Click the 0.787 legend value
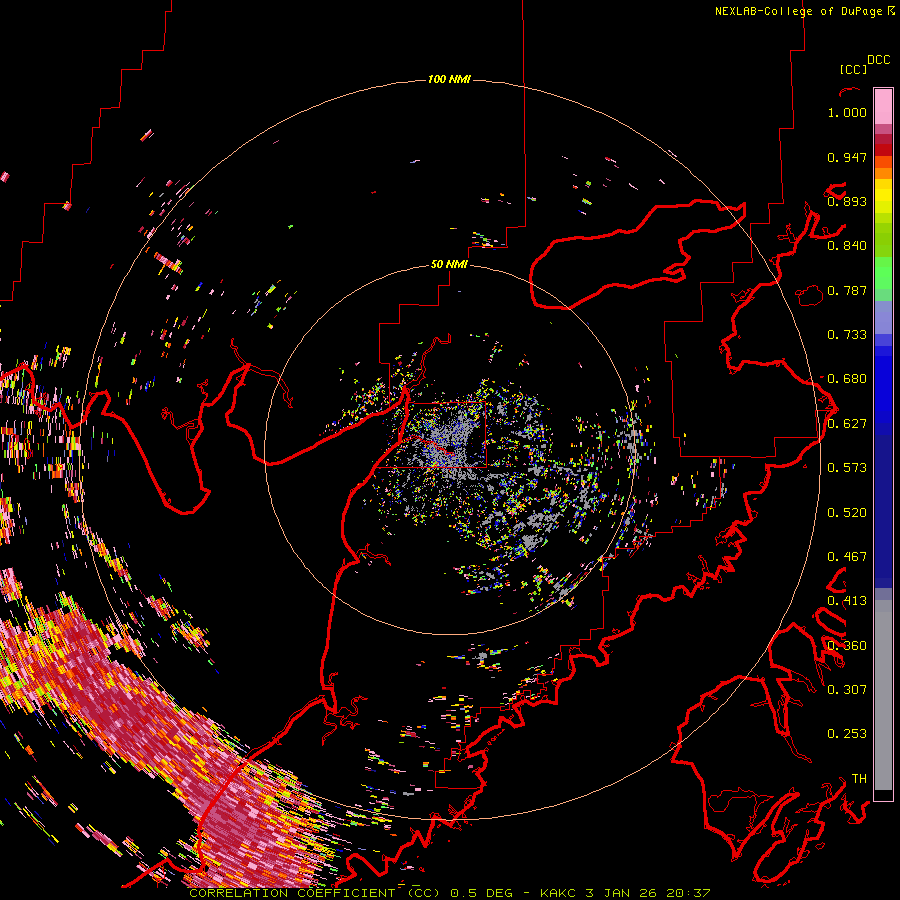Image resolution: width=900 pixels, height=900 pixels. pyautogui.click(x=847, y=290)
